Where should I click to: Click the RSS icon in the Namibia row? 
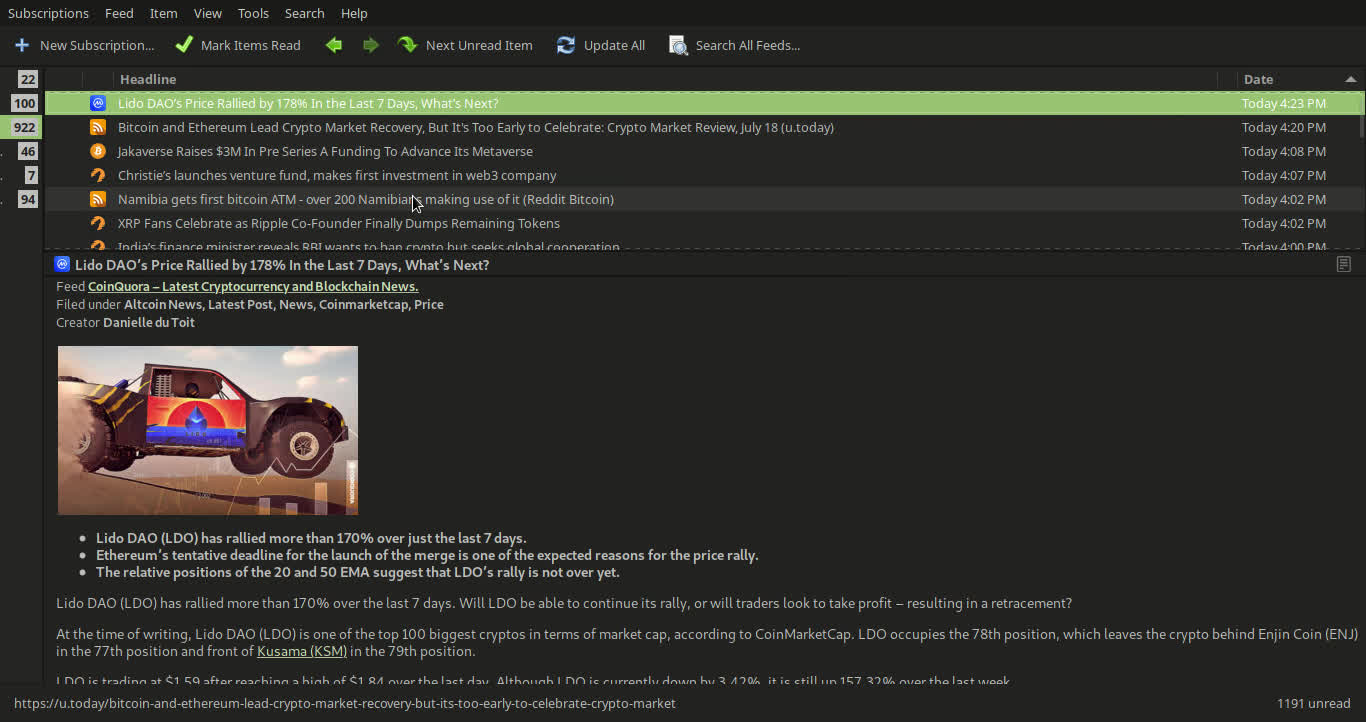click(98, 199)
